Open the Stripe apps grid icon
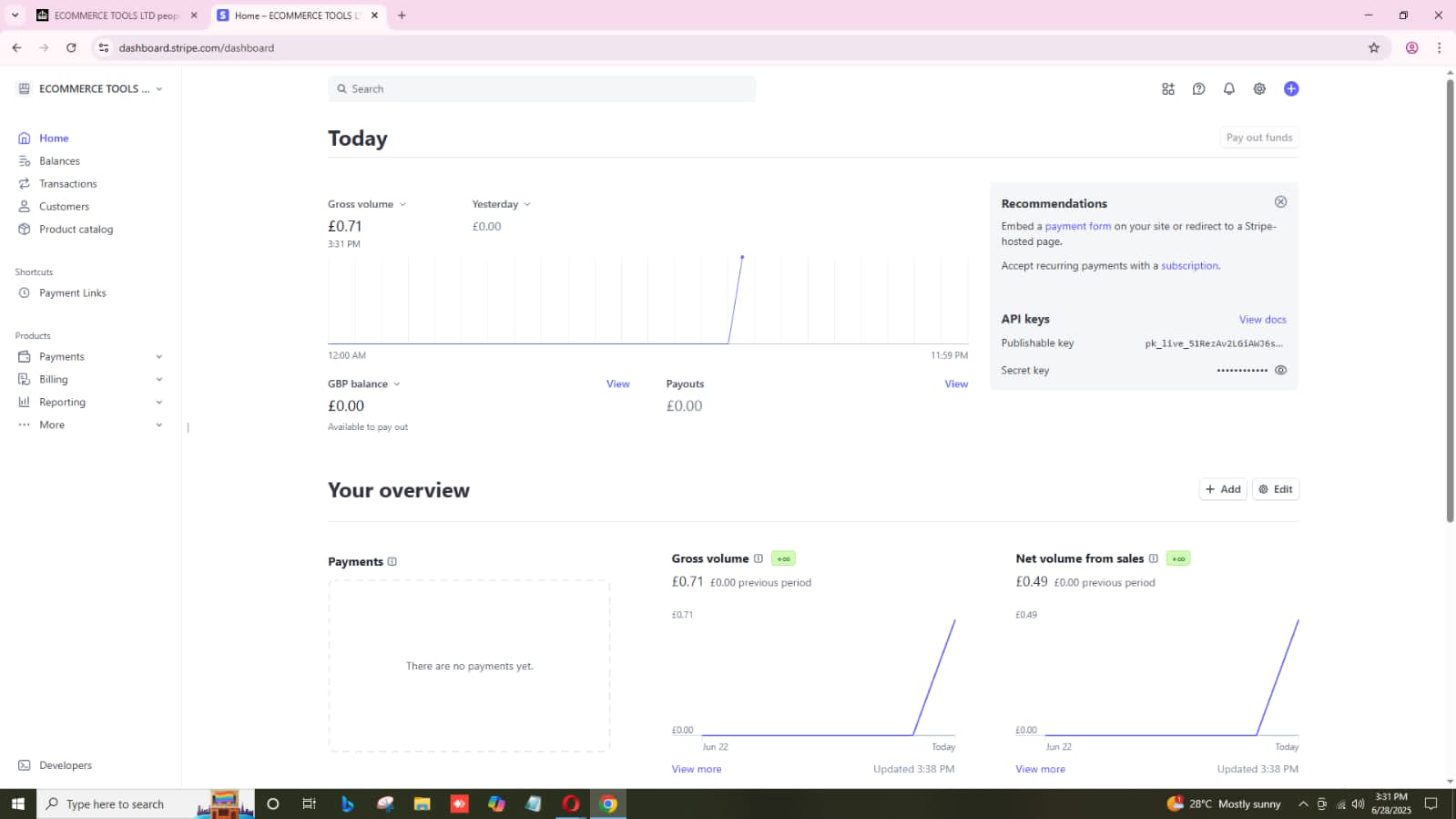1456x819 pixels. pyautogui.click(x=1167, y=89)
